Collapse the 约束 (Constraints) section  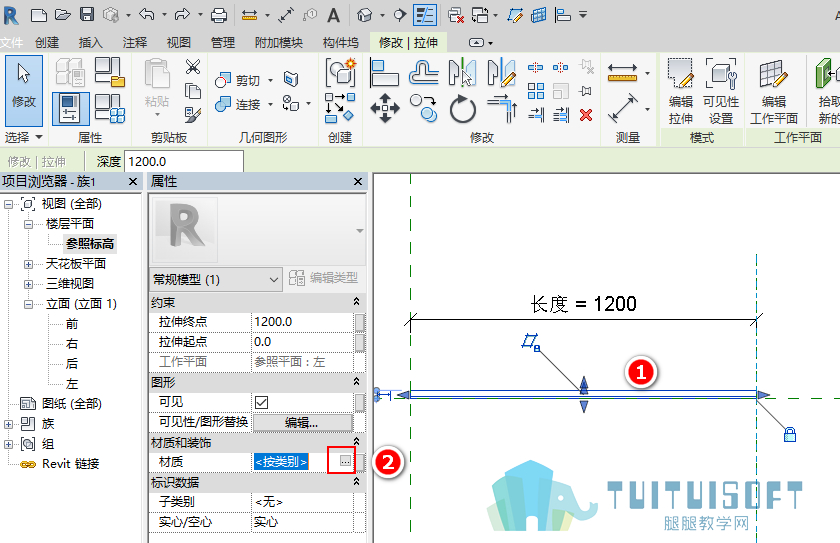pos(356,302)
